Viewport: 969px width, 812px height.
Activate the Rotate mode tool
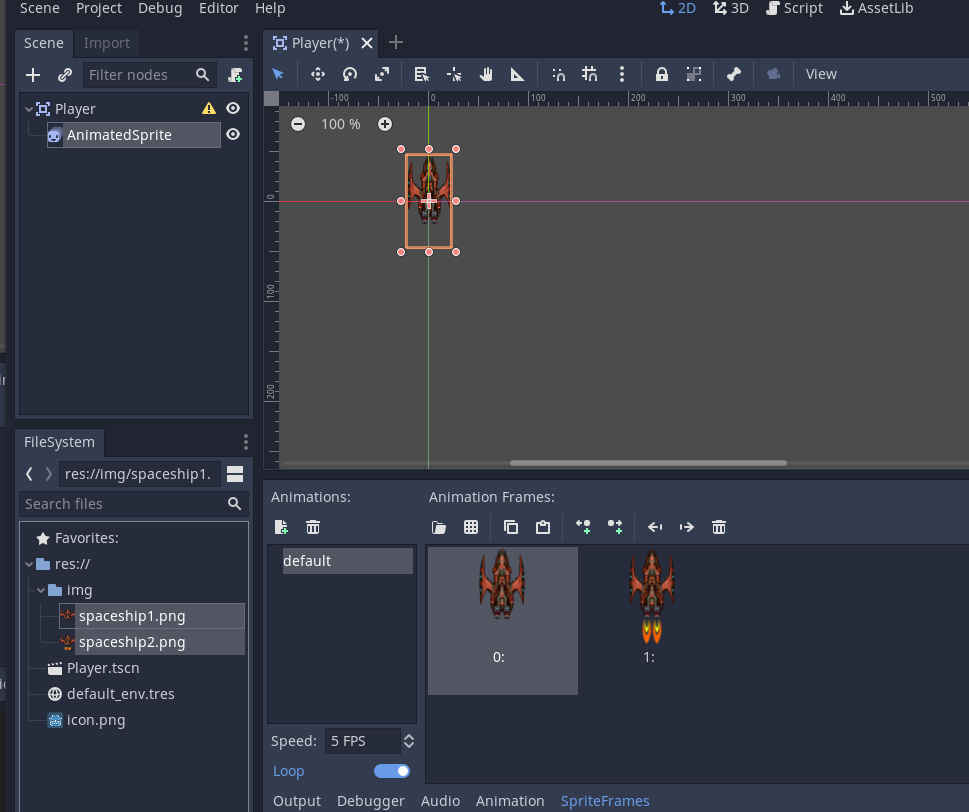pyautogui.click(x=350, y=74)
